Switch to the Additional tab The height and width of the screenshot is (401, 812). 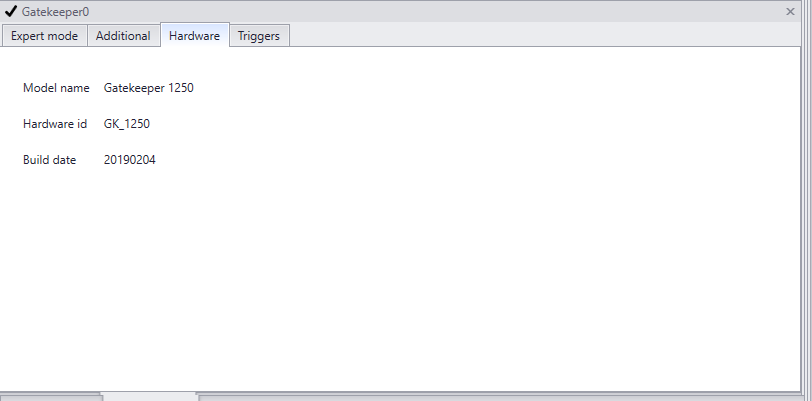(x=123, y=36)
